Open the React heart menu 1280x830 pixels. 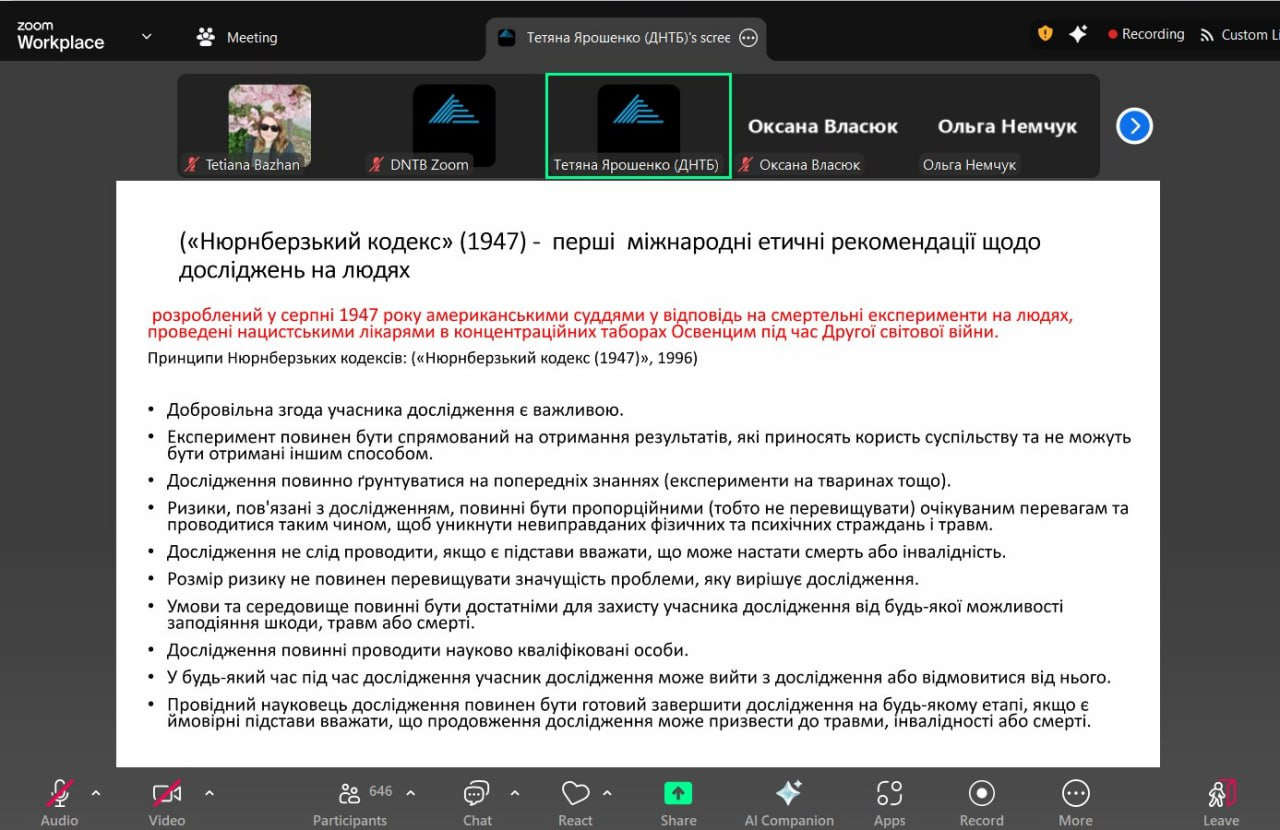click(x=575, y=803)
